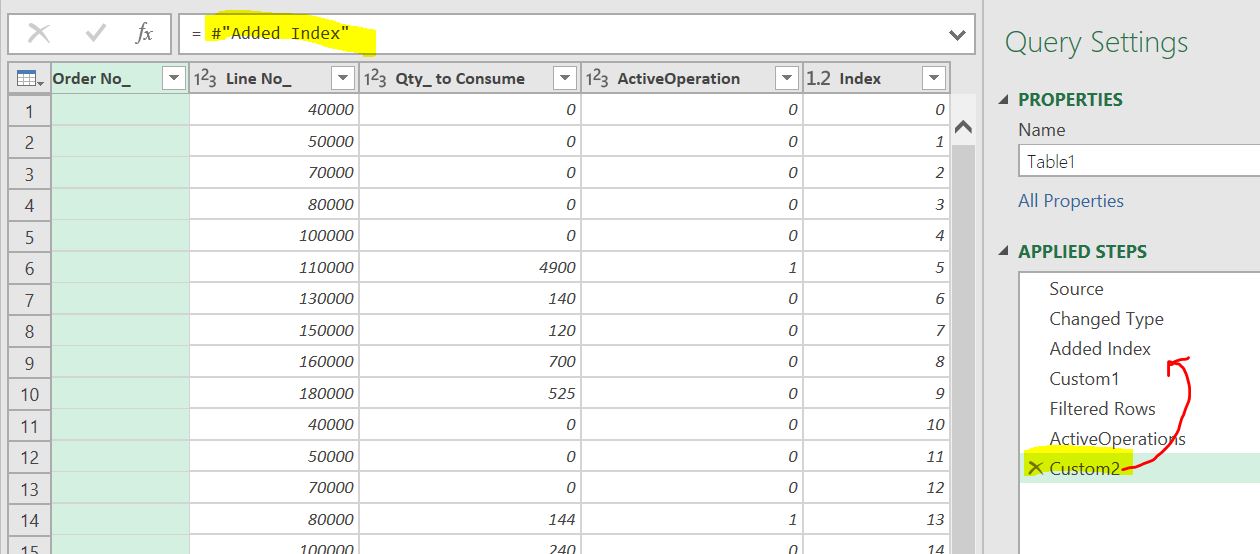
Task: Open the fx function icon
Action: point(145,34)
